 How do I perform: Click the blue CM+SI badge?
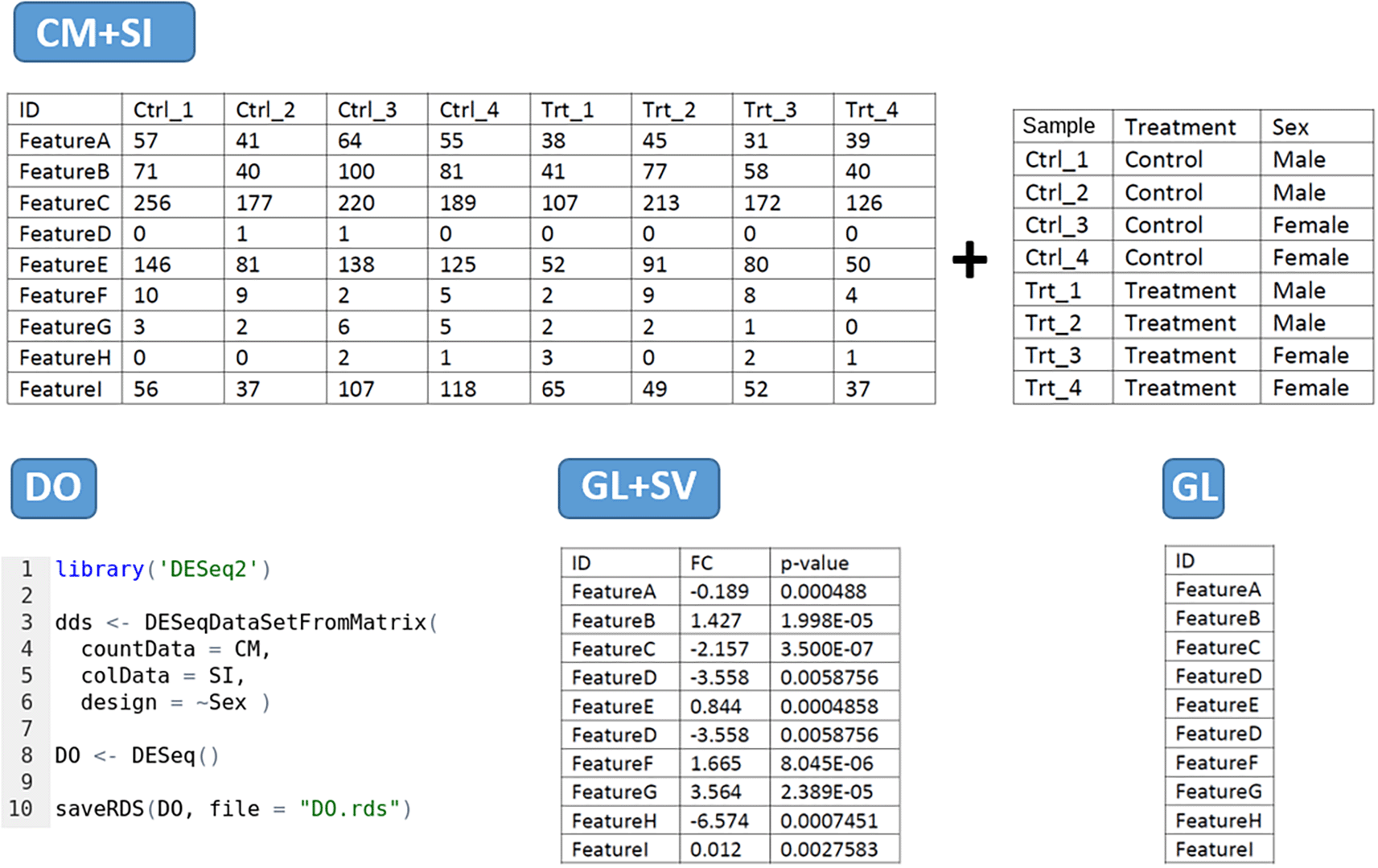pyautogui.click(x=104, y=33)
